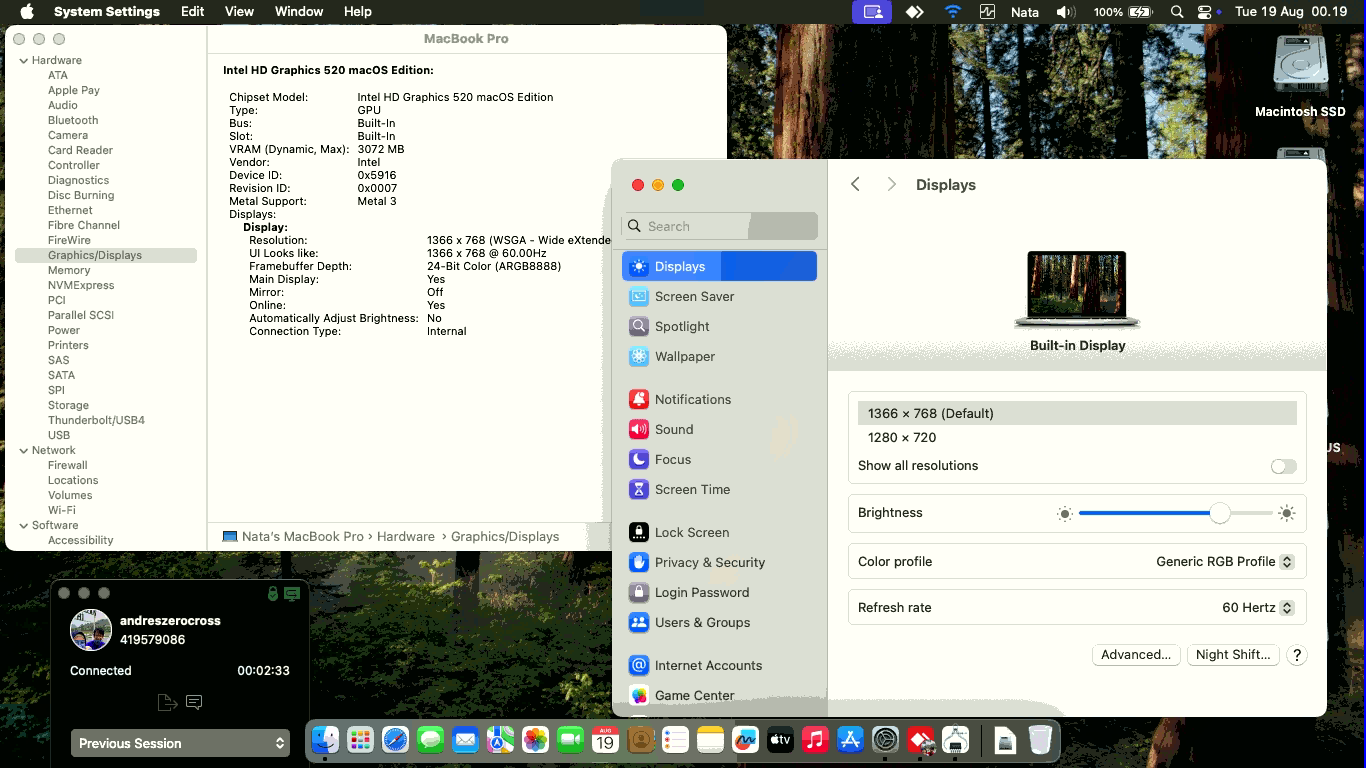Viewport: 1366px width, 768px height.
Task: Open the Screen Saver settings icon
Action: coord(638,297)
